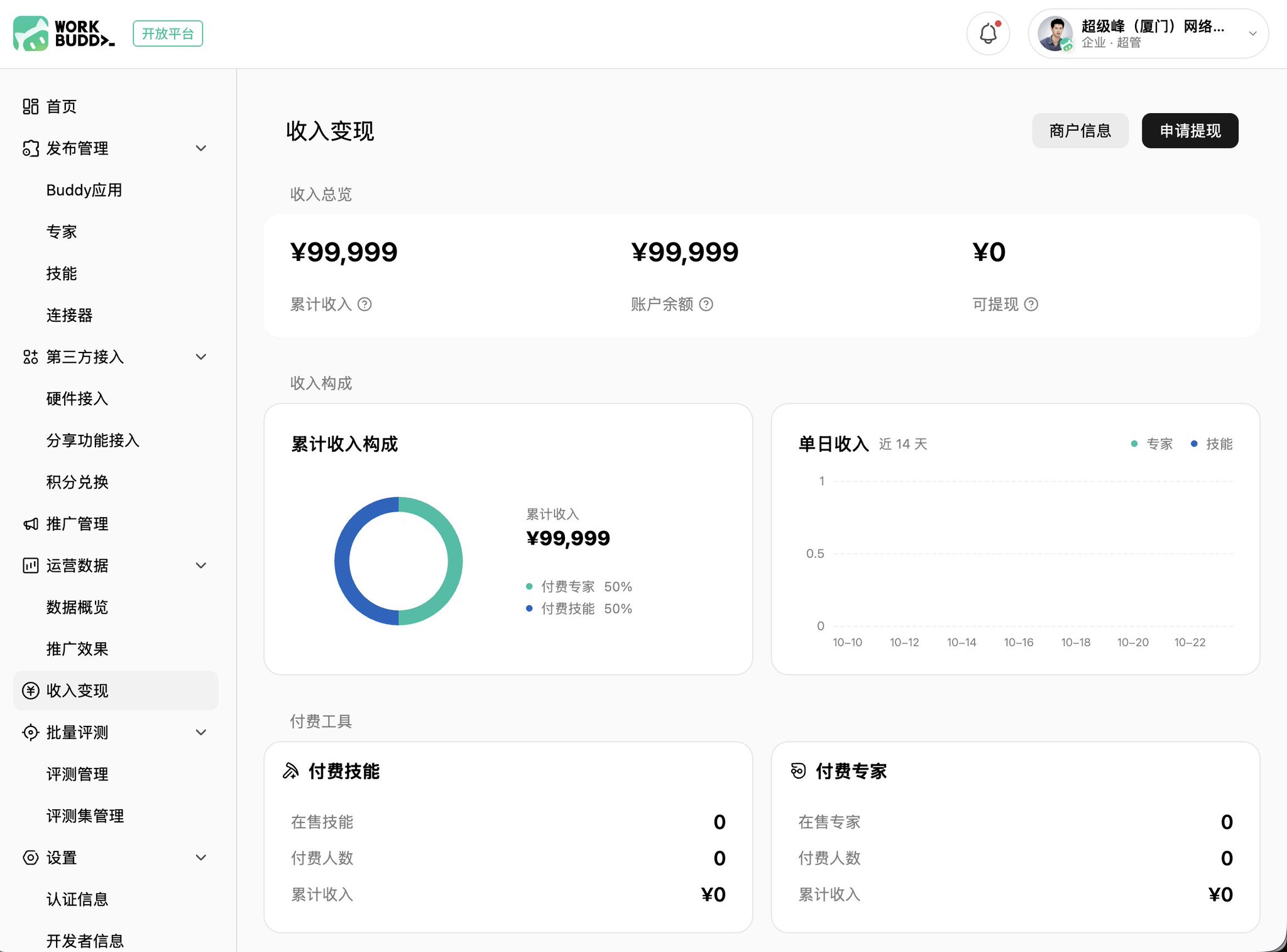Click the 首页 home icon
Screen dimensions: 1287x952
pyautogui.click(x=31, y=106)
